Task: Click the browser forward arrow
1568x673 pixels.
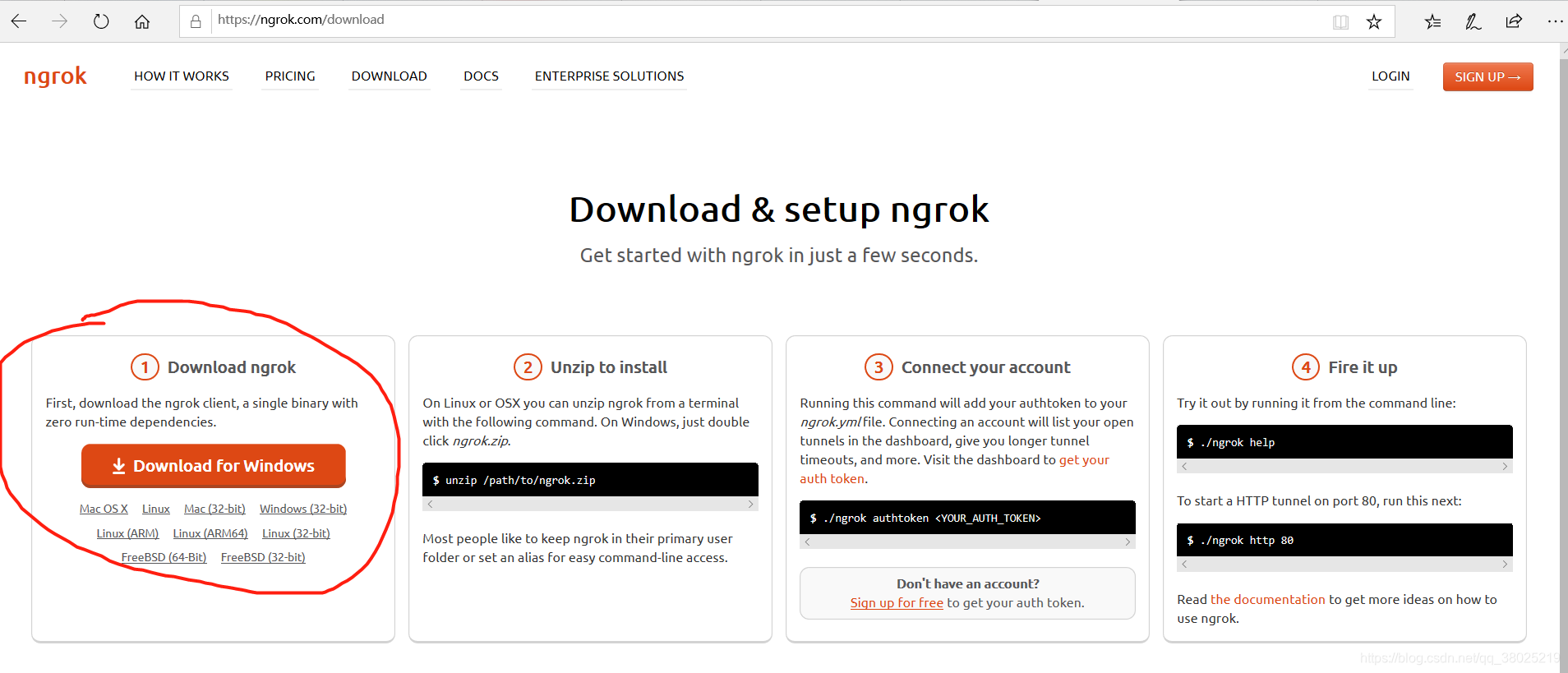Action: click(x=59, y=21)
